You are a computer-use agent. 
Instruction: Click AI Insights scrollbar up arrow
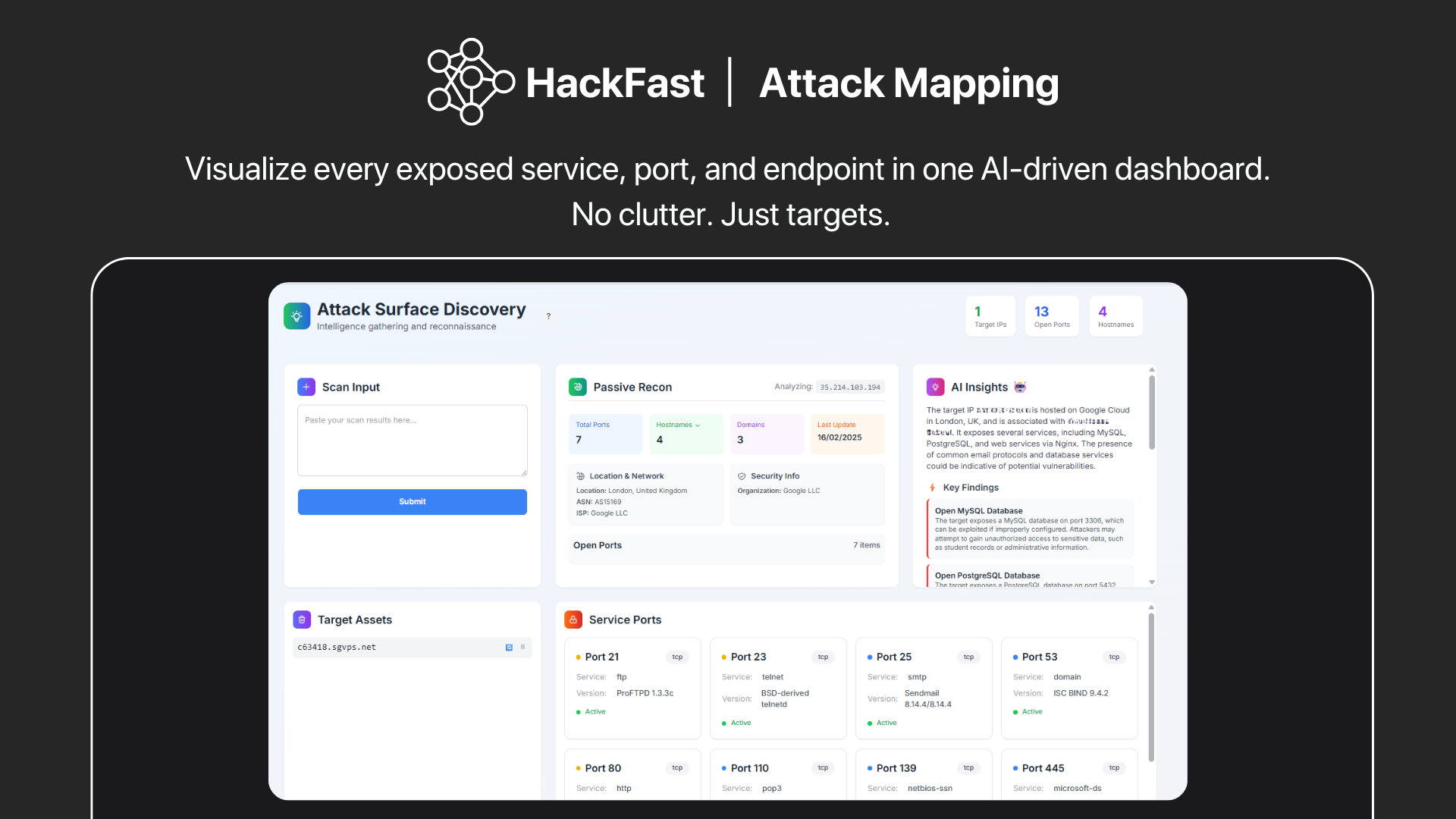(x=1152, y=370)
